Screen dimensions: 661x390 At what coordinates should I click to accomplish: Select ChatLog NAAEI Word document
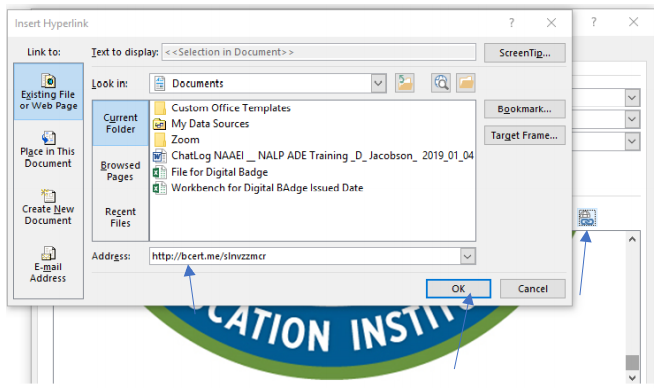(x=313, y=156)
